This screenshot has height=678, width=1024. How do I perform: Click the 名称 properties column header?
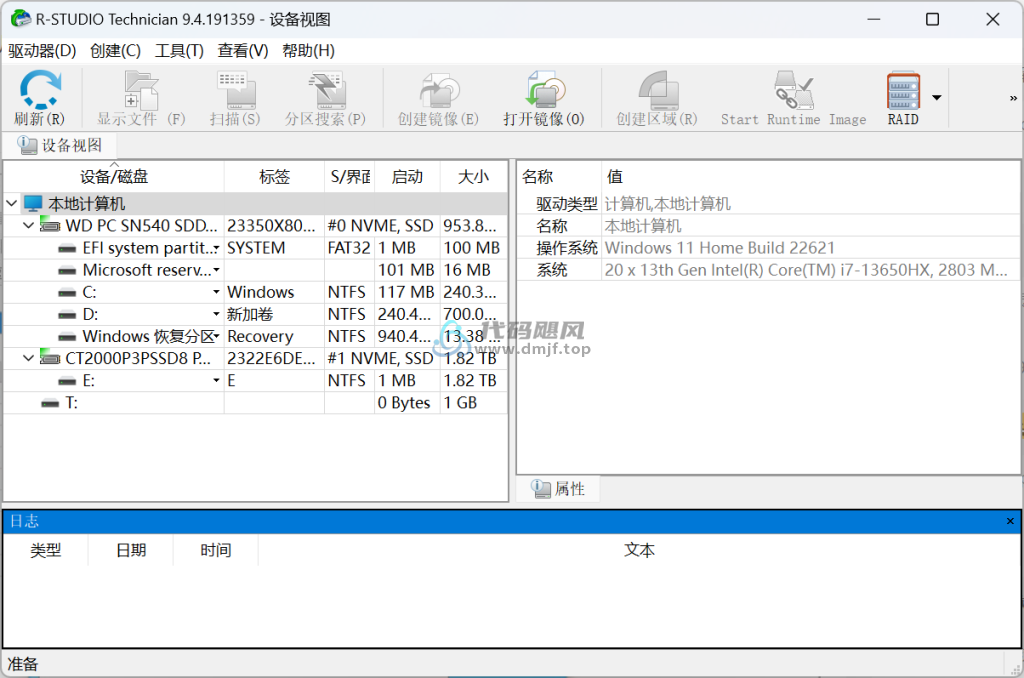pos(559,177)
